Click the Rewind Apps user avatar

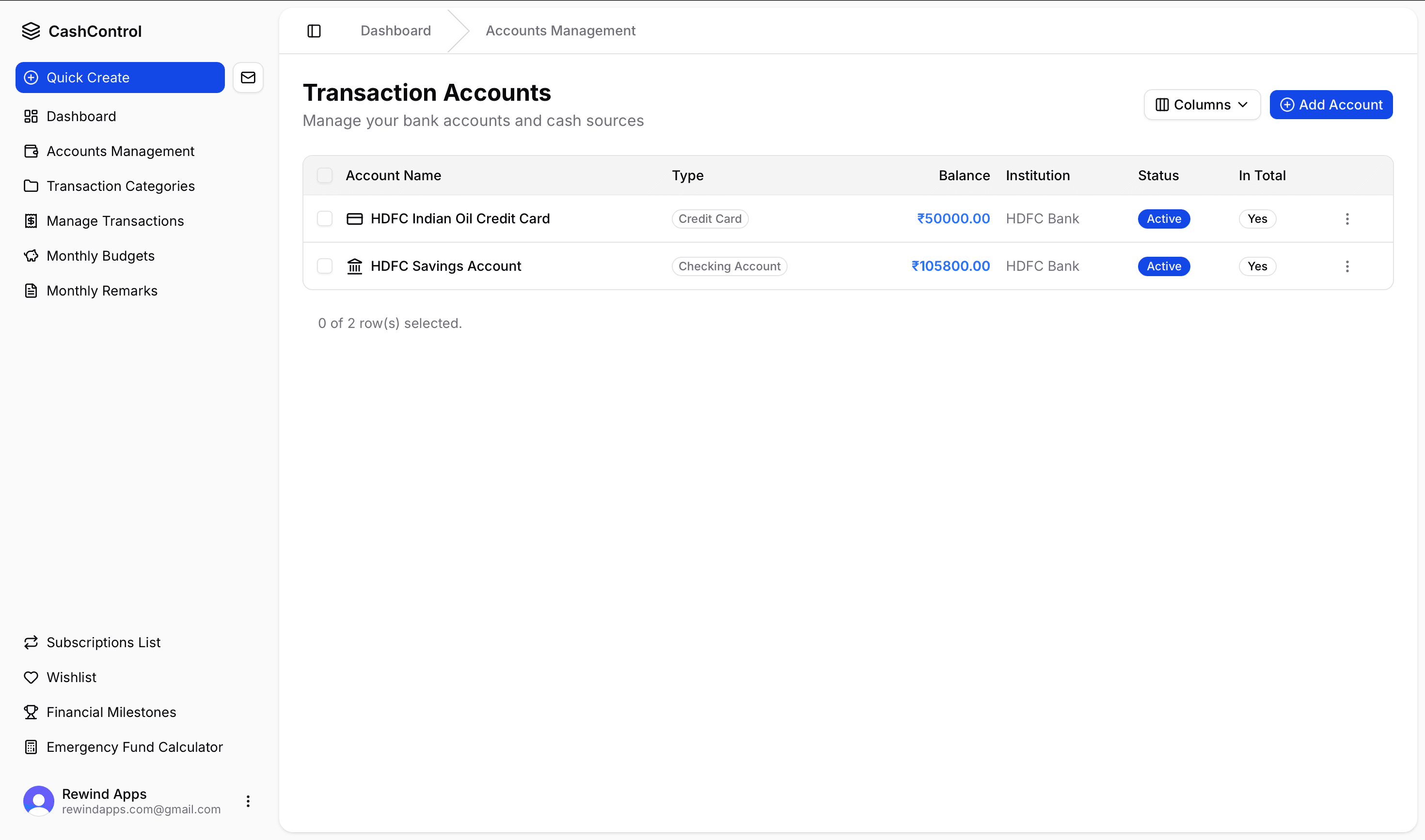[x=38, y=800]
